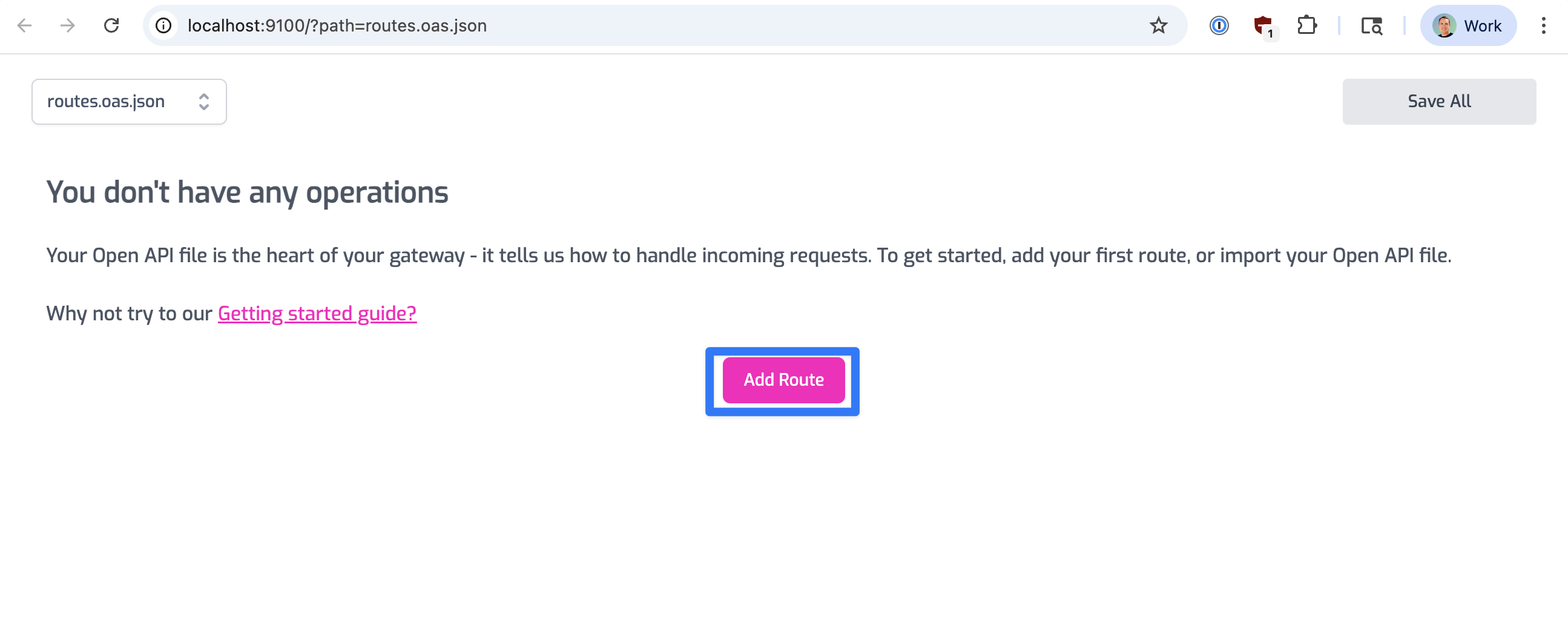Screen dimensions: 1568x631
Task: Click the "Why not try to our" text
Action: (x=129, y=314)
